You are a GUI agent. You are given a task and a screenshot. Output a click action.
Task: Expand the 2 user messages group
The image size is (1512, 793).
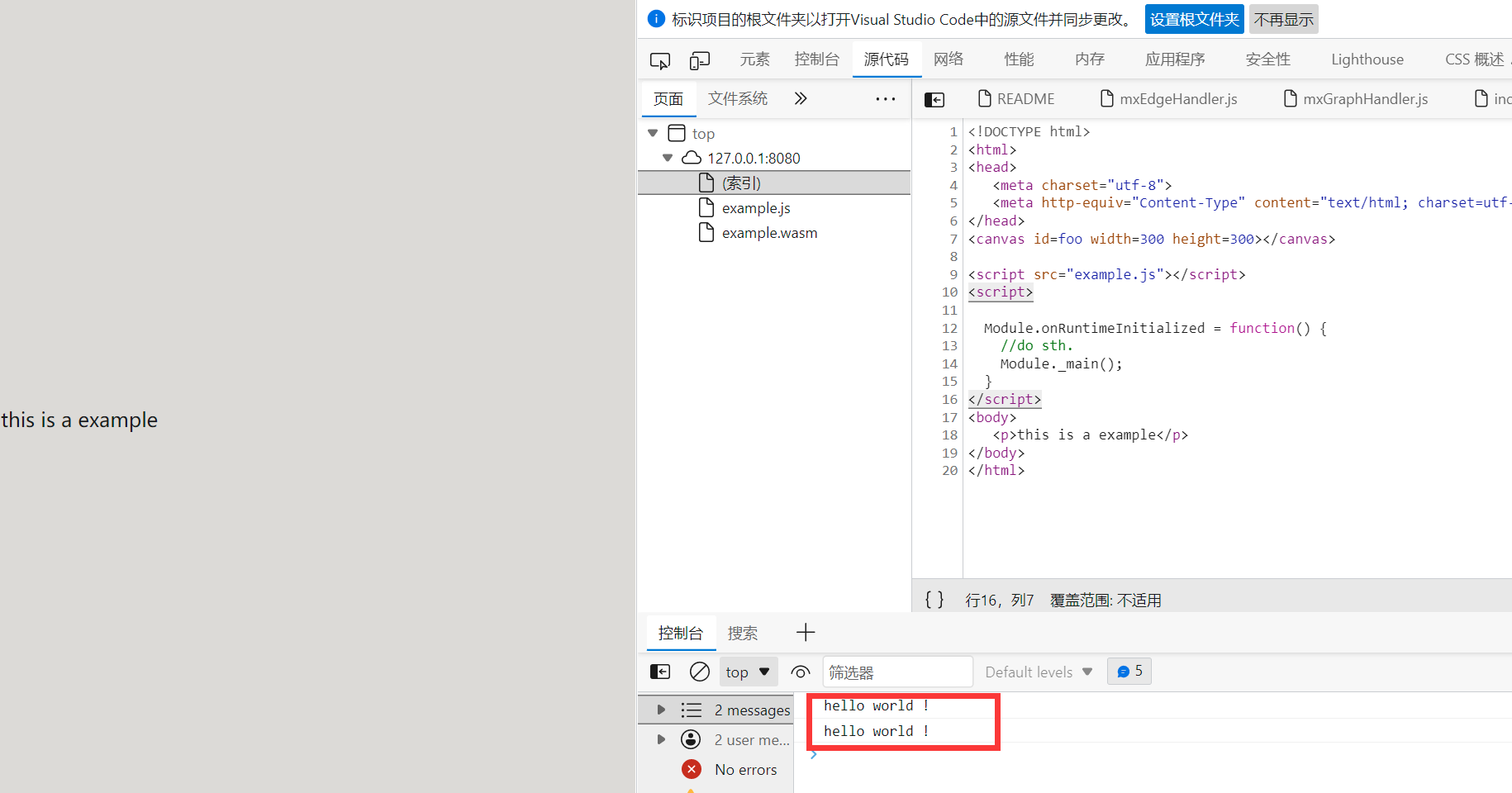[661, 739]
